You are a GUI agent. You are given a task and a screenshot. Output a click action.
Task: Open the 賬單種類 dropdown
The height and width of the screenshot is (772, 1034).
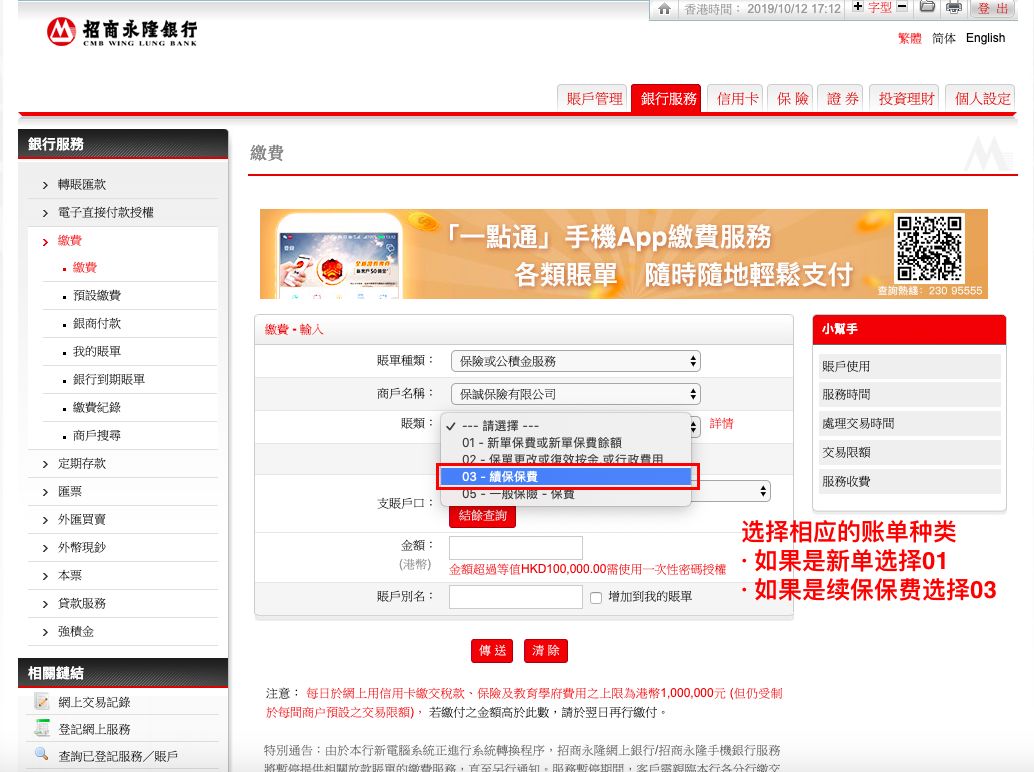coord(575,361)
